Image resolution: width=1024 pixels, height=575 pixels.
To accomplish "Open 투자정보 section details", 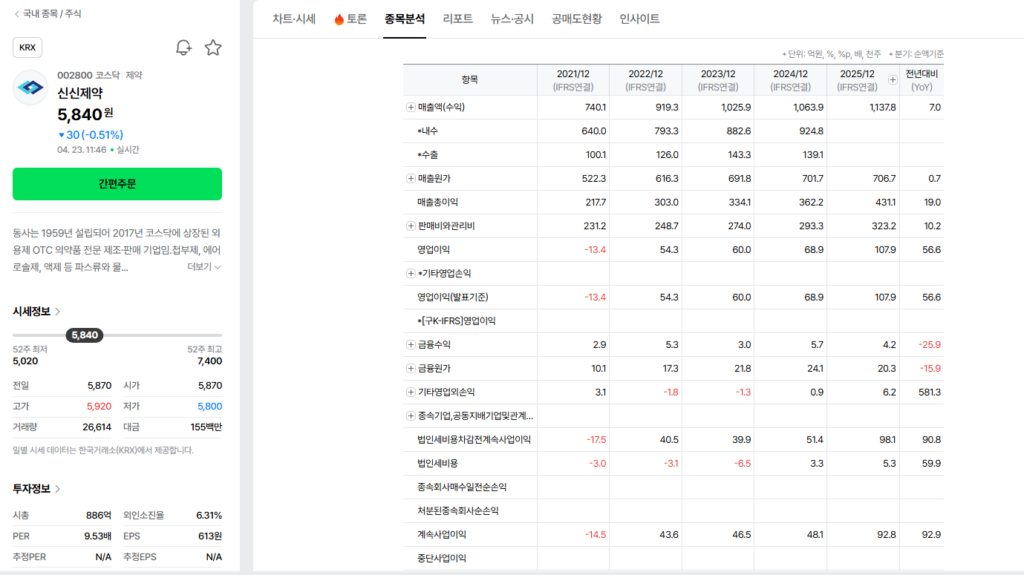I will pos(37,489).
